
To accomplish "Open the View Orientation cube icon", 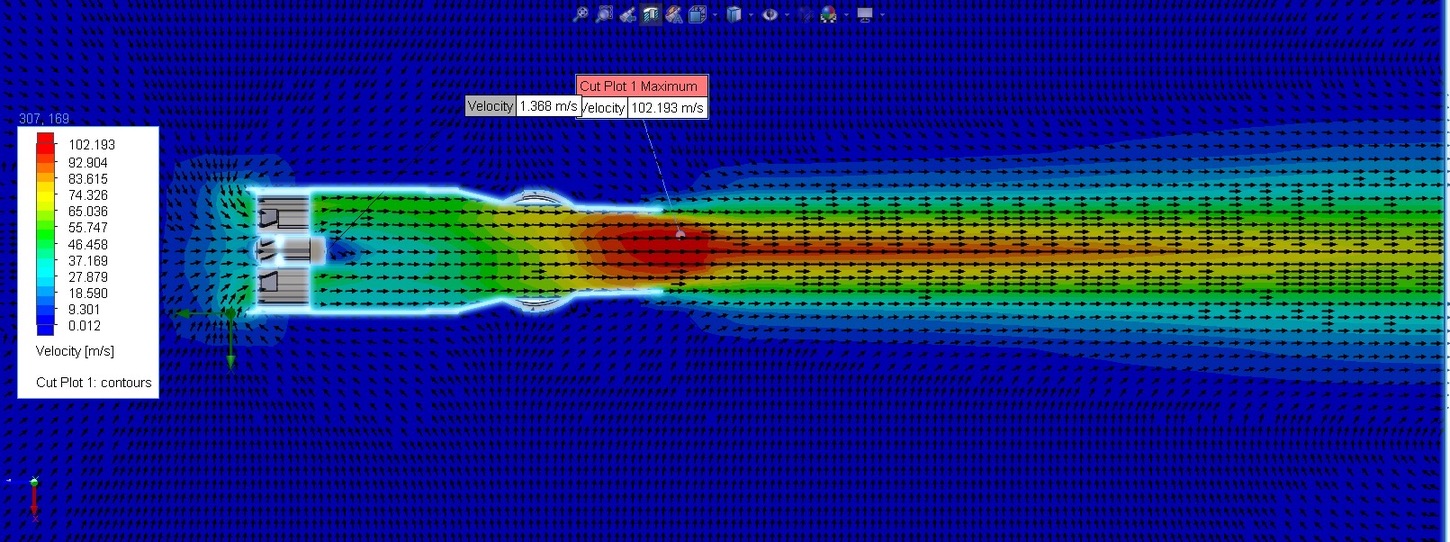I will (697, 14).
